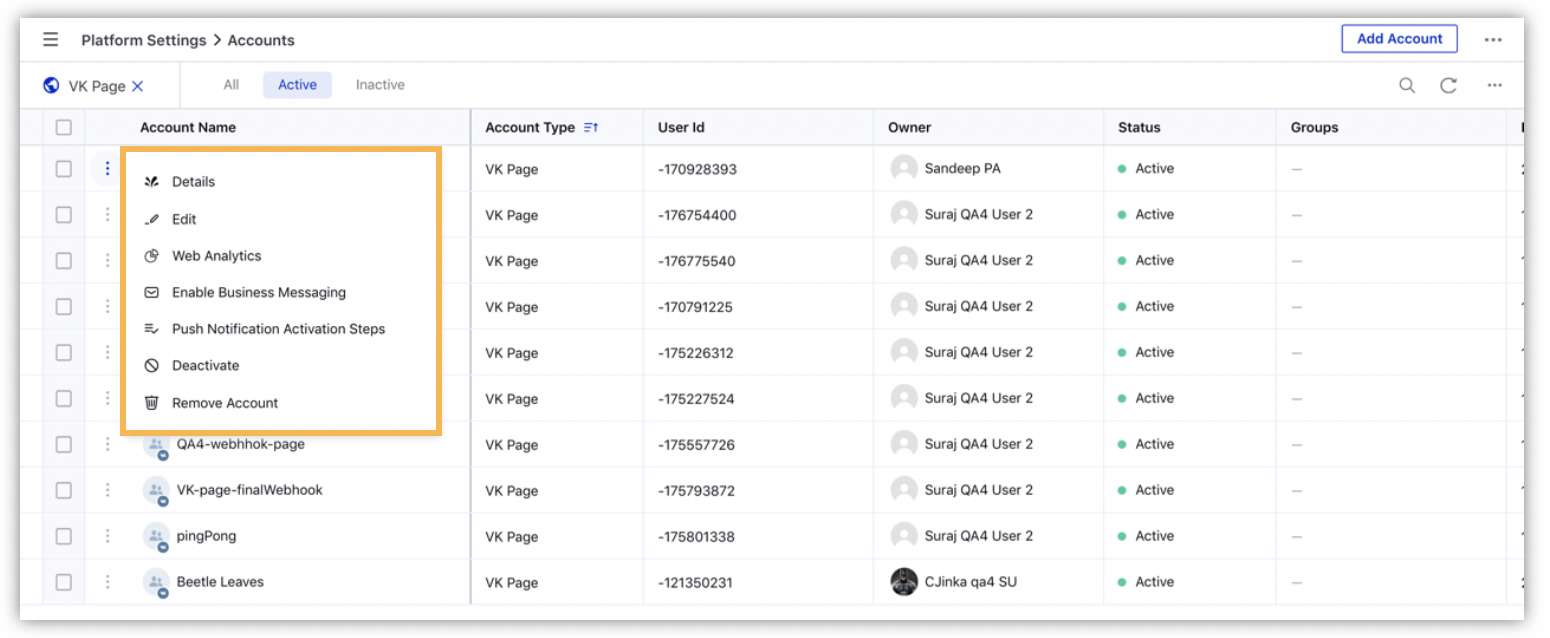Screen dimensions: 1550x638
Task: Switch to the Inactive tab
Action: 380,85
